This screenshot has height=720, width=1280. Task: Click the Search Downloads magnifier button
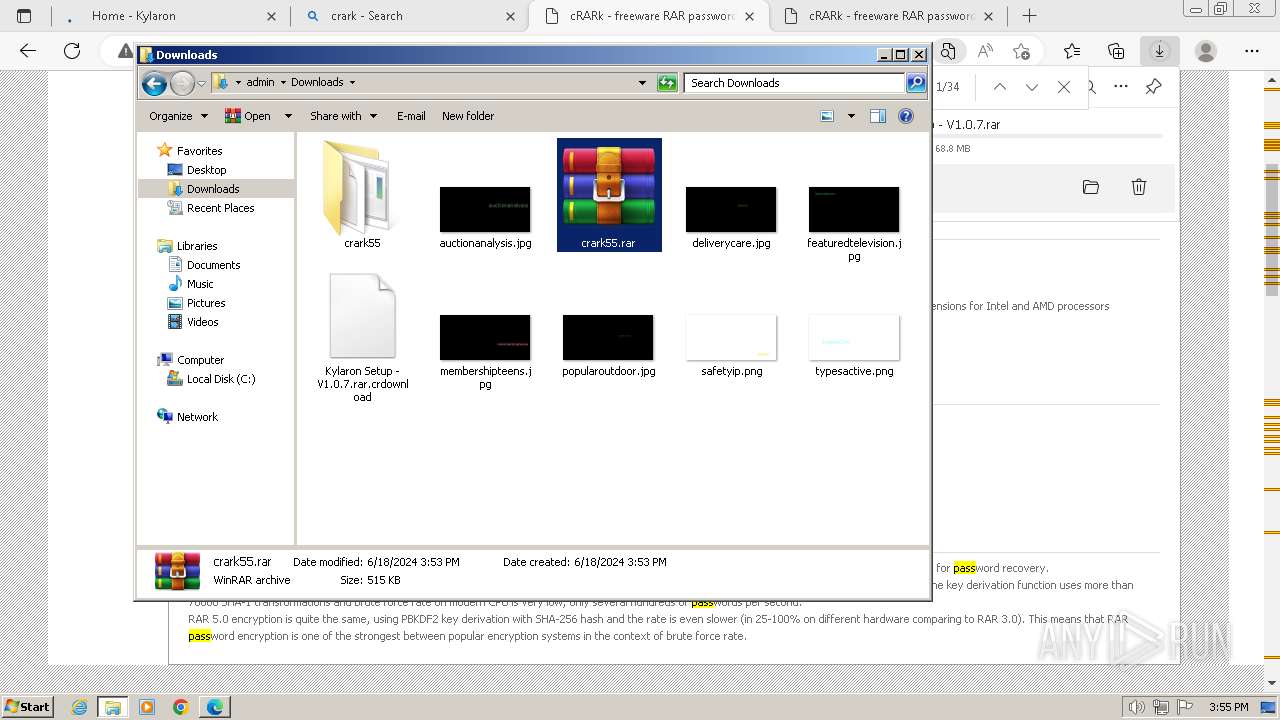tap(916, 83)
